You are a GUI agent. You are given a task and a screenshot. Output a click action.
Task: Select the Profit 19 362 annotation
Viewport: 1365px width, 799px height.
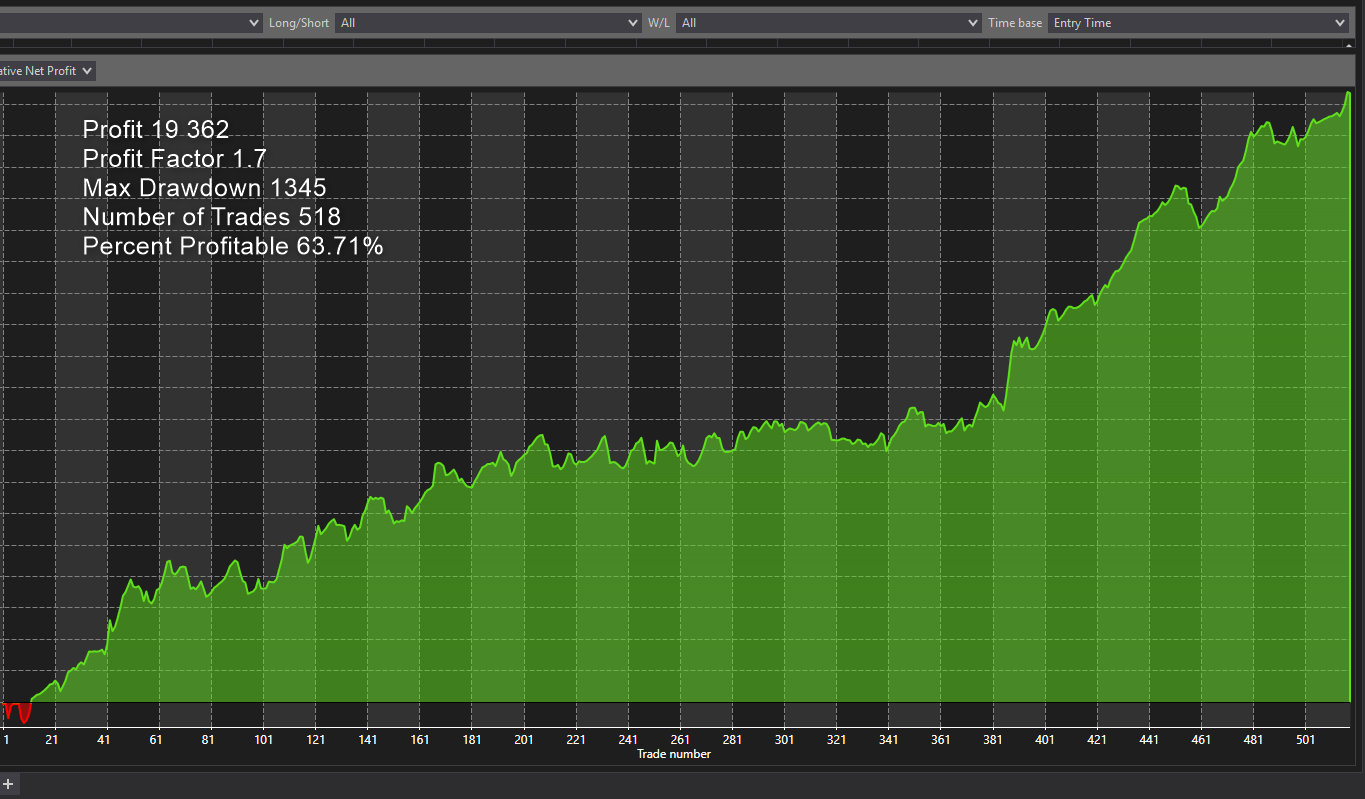pyautogui.click(x=156, y=129)
